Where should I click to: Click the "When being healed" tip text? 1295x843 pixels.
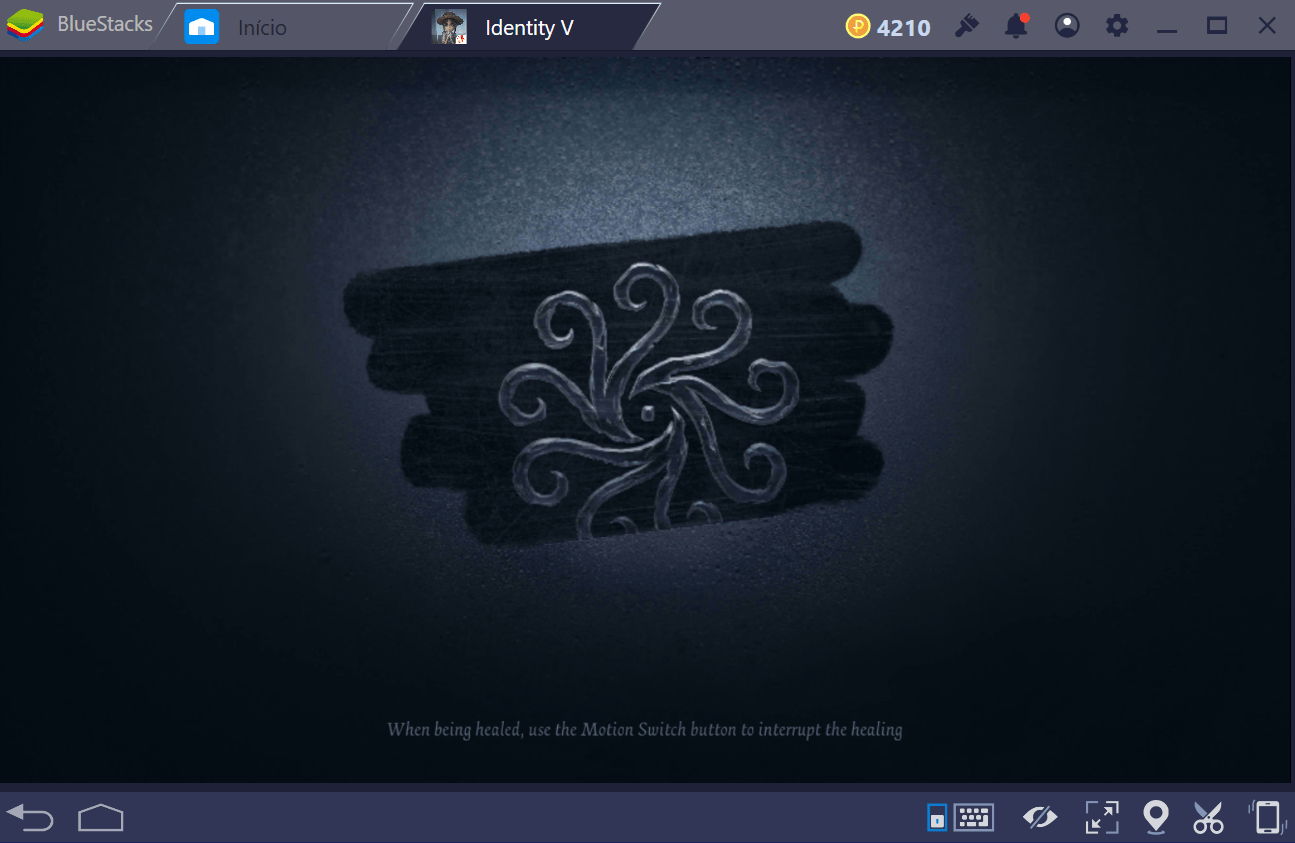(645, 729)
